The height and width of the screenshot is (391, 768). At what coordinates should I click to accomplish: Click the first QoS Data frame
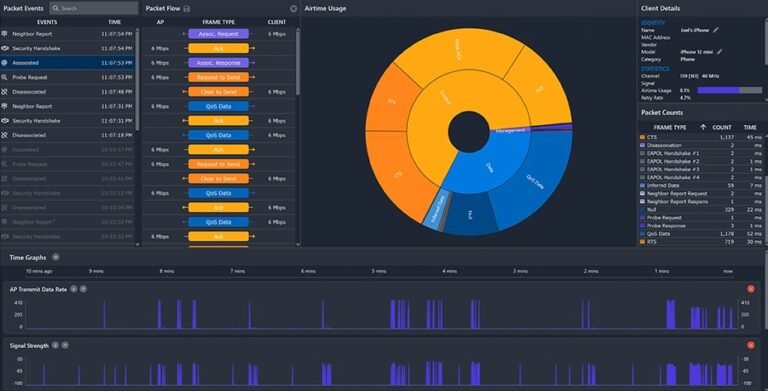pyautogui.click(x=218, y=106)
